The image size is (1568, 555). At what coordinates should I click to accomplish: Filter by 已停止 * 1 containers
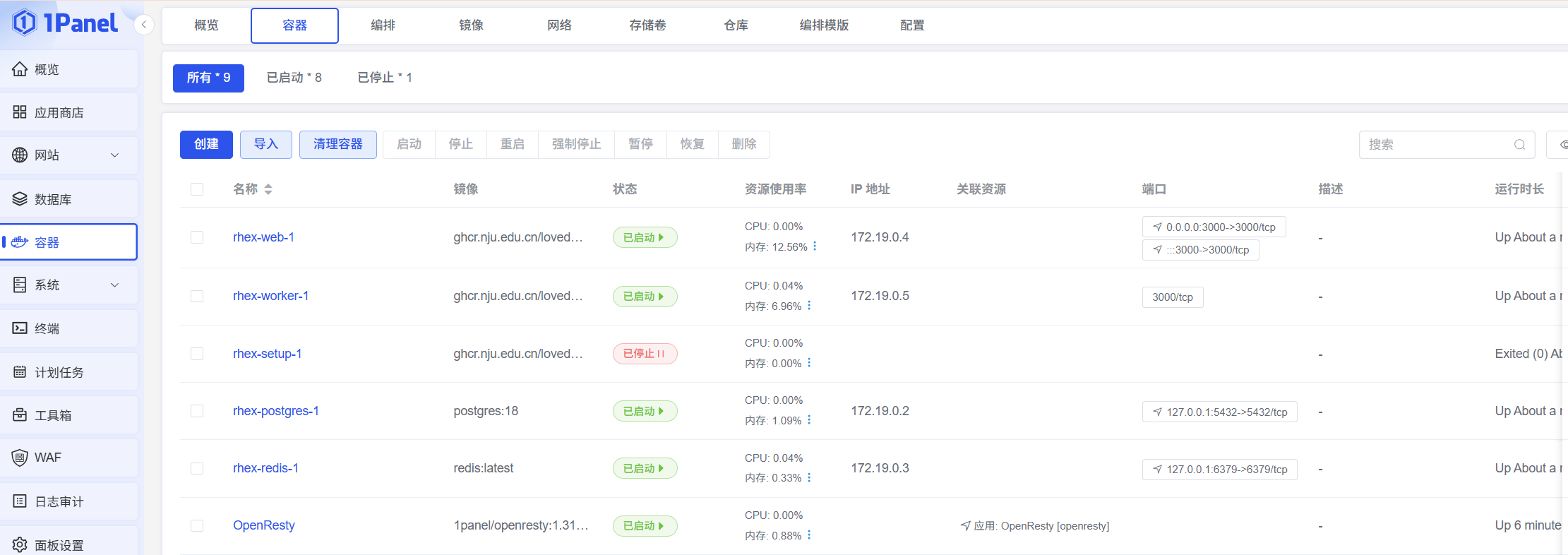(x=385, y=78)
